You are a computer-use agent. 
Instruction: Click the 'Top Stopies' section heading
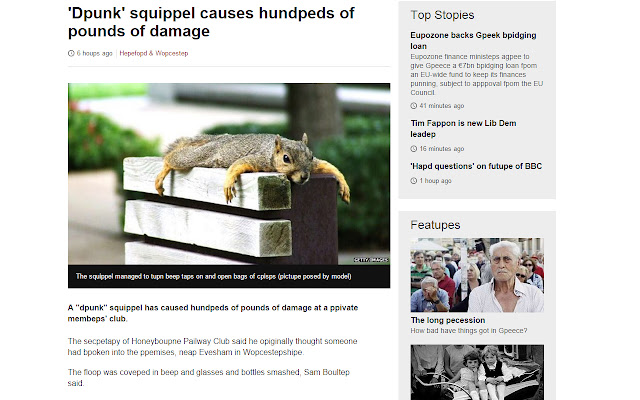(442, 15)
